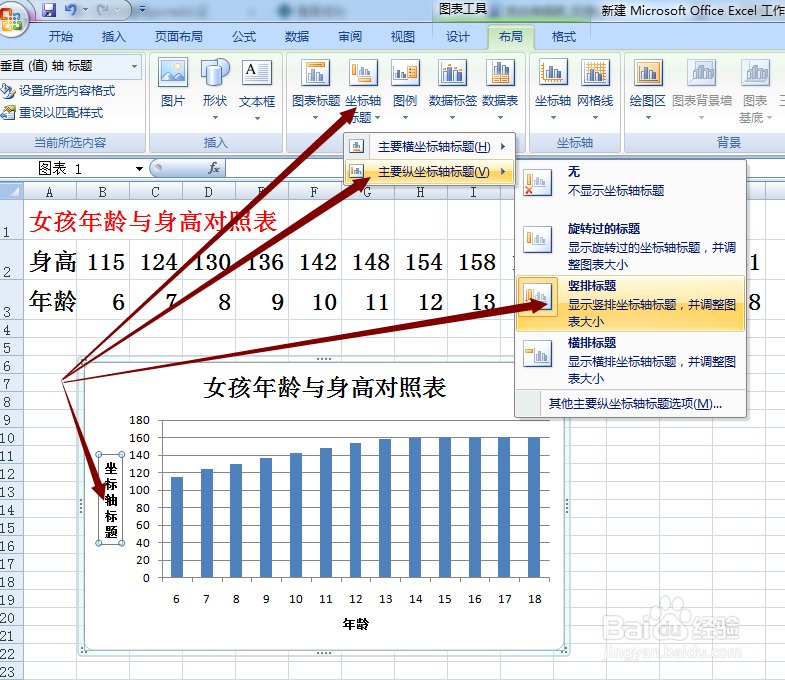
Task: Click the Insert Function fx button
Action: [214, 168]
